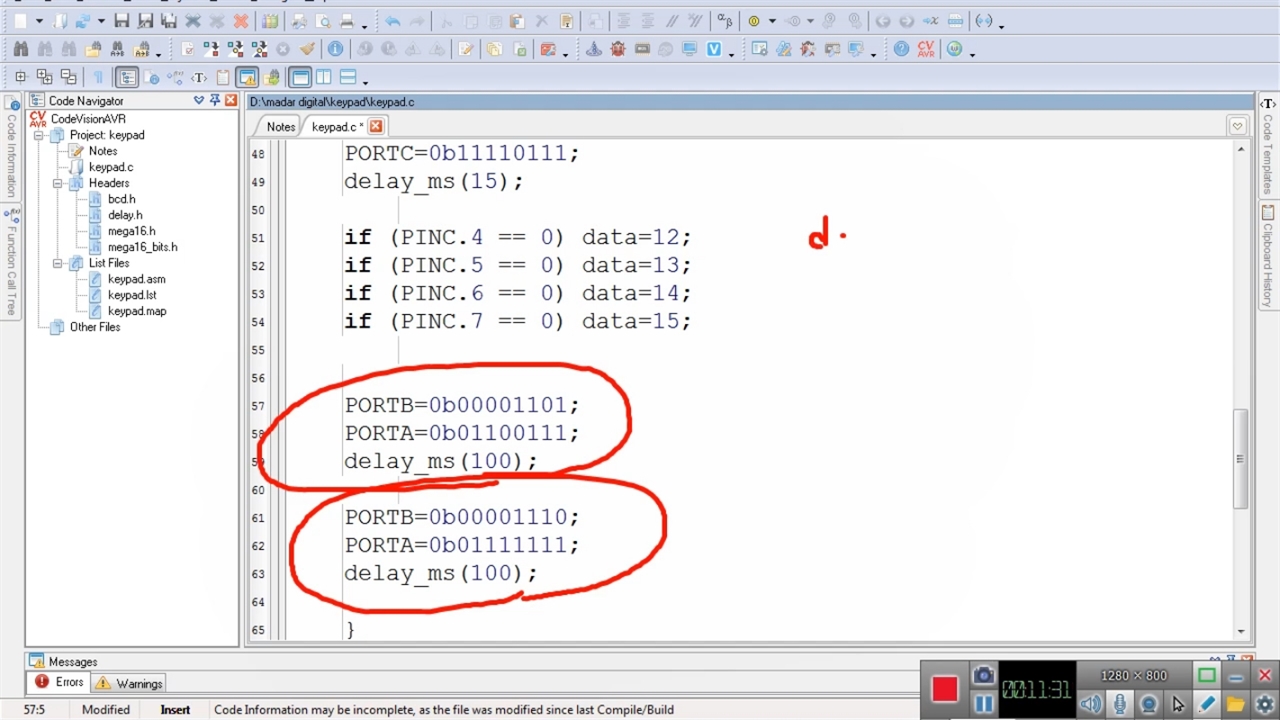Viewport: 1280px width, 720px height.
Task: Toggle the Code Navigator panel button
Action: [x=127, y=77]
